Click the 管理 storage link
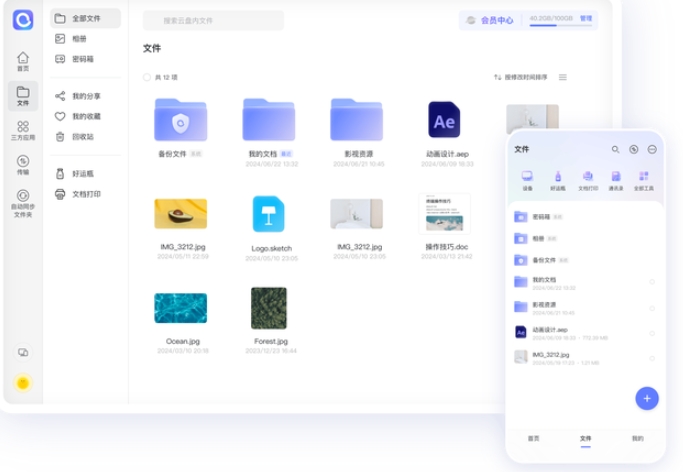Screen dimensions: 683x472 586,18
